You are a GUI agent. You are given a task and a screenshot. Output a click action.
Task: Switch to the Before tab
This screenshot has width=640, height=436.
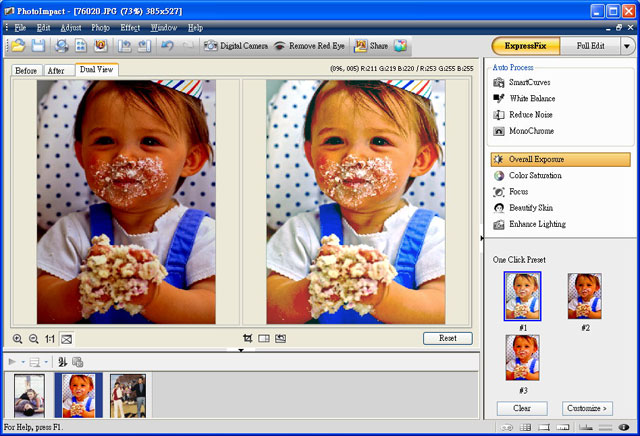26,71
